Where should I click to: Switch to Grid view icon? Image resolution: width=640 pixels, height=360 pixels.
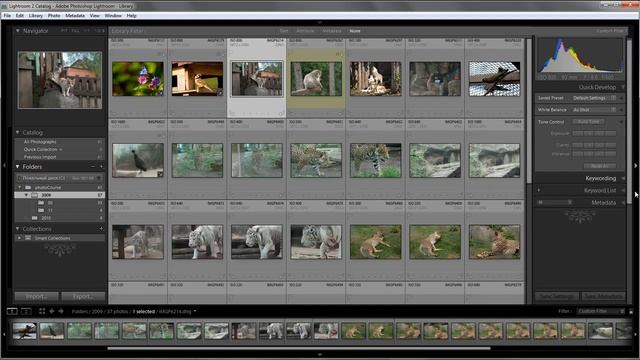42,311
